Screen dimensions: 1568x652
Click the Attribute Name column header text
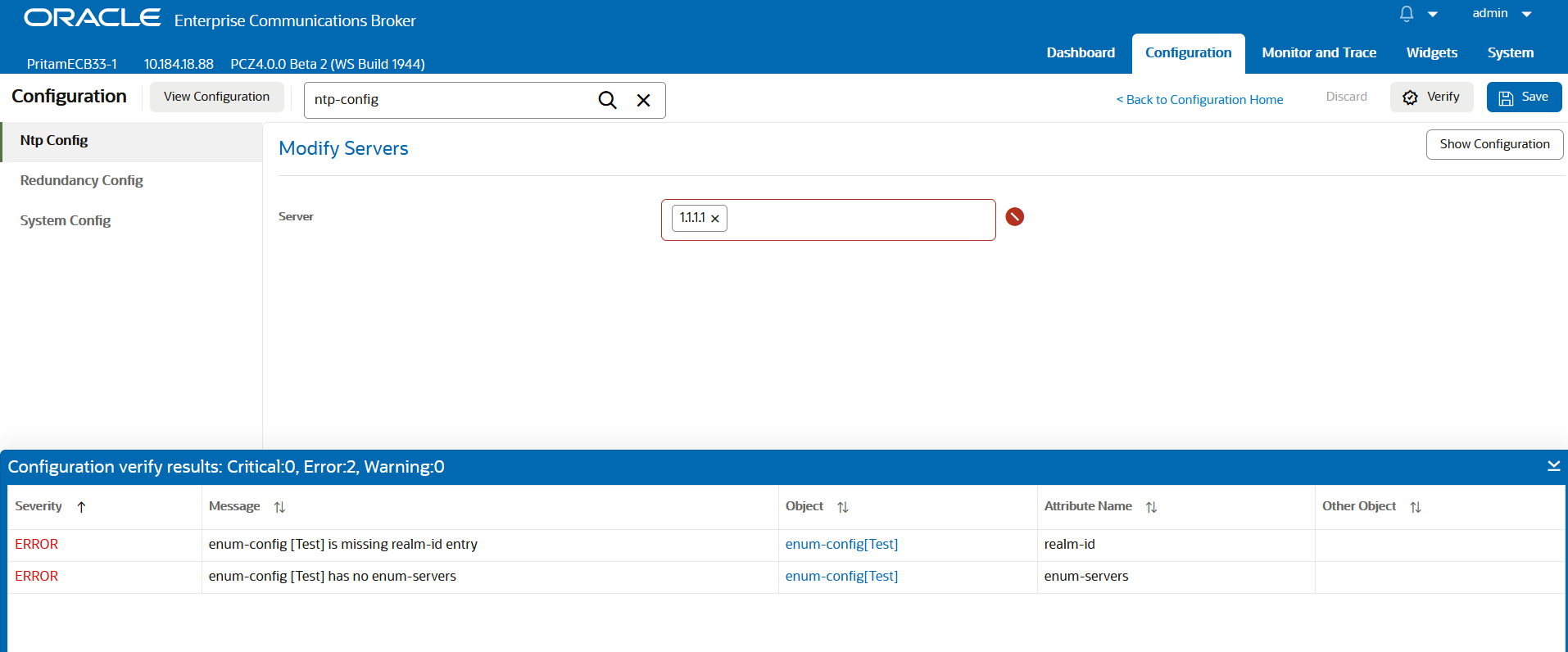point(1088,506)
